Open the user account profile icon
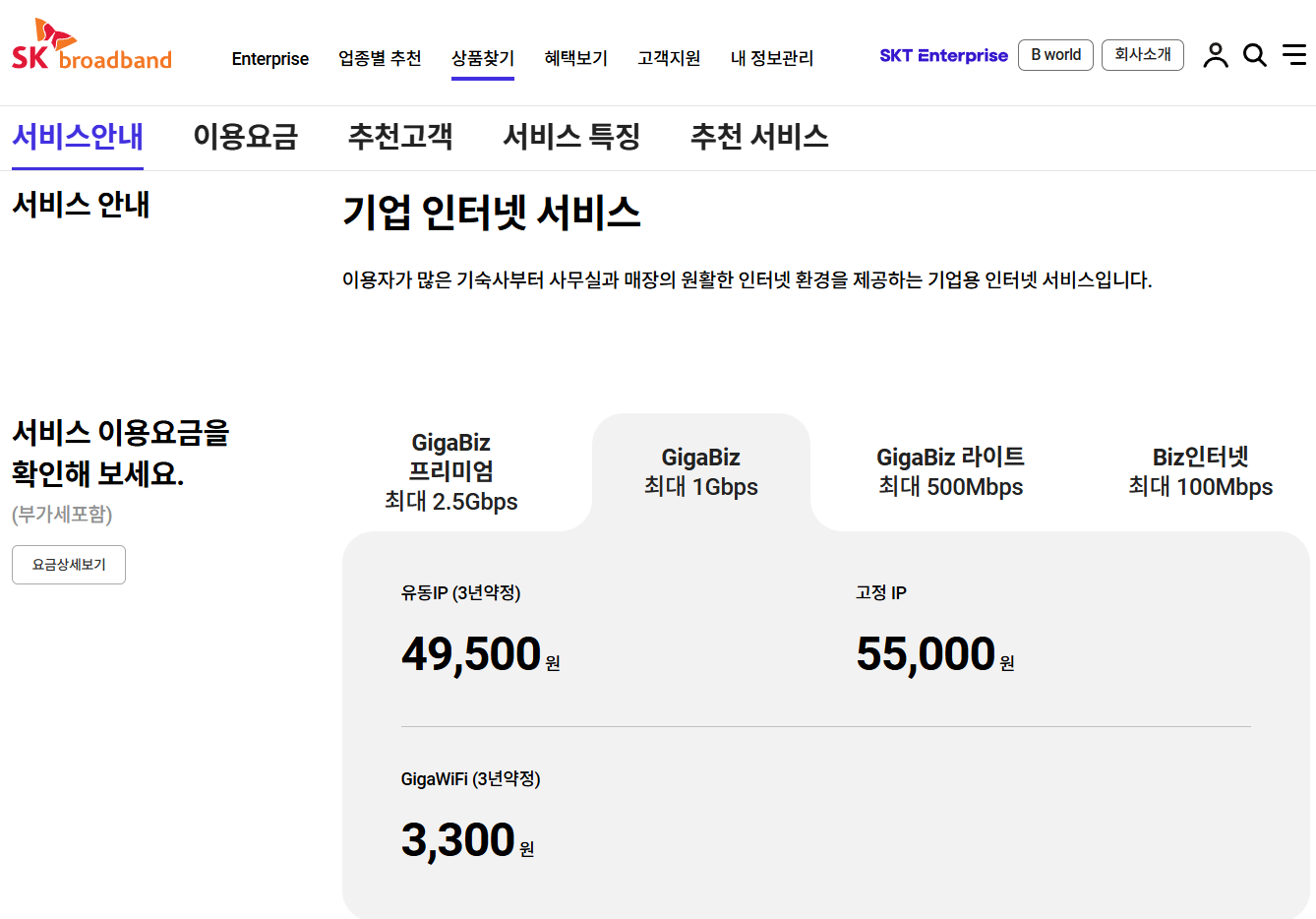This screenshot has width=1316, height=919. 1216,55
